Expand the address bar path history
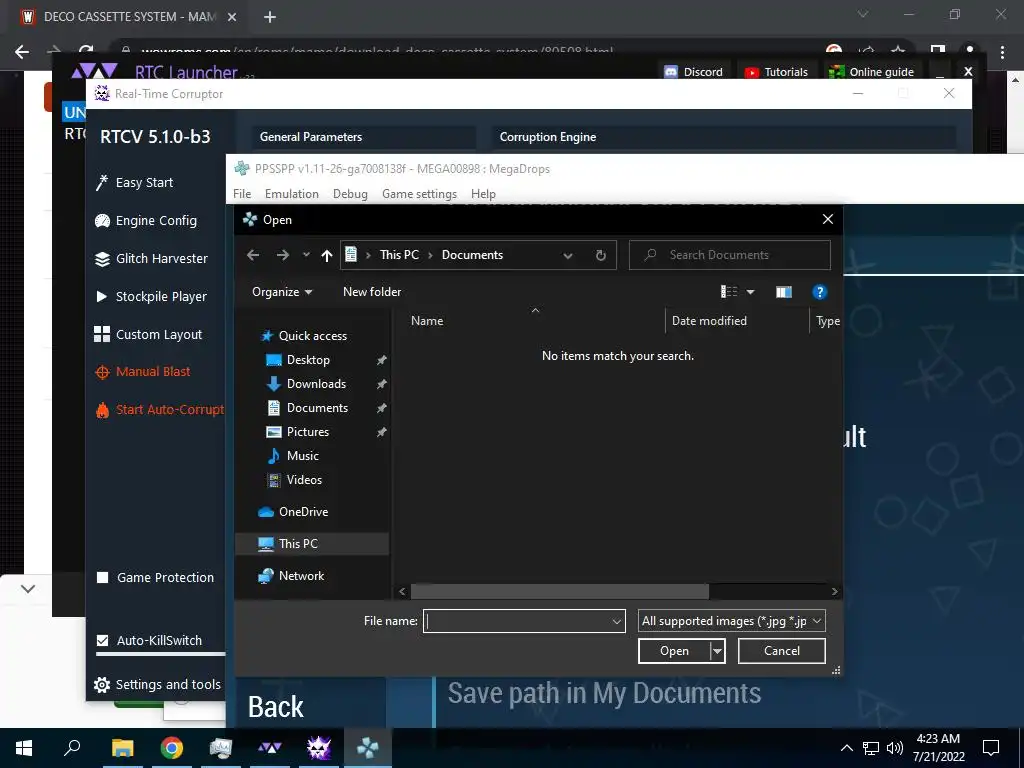This screenshot has height=768, width=1024. (568, 255)
